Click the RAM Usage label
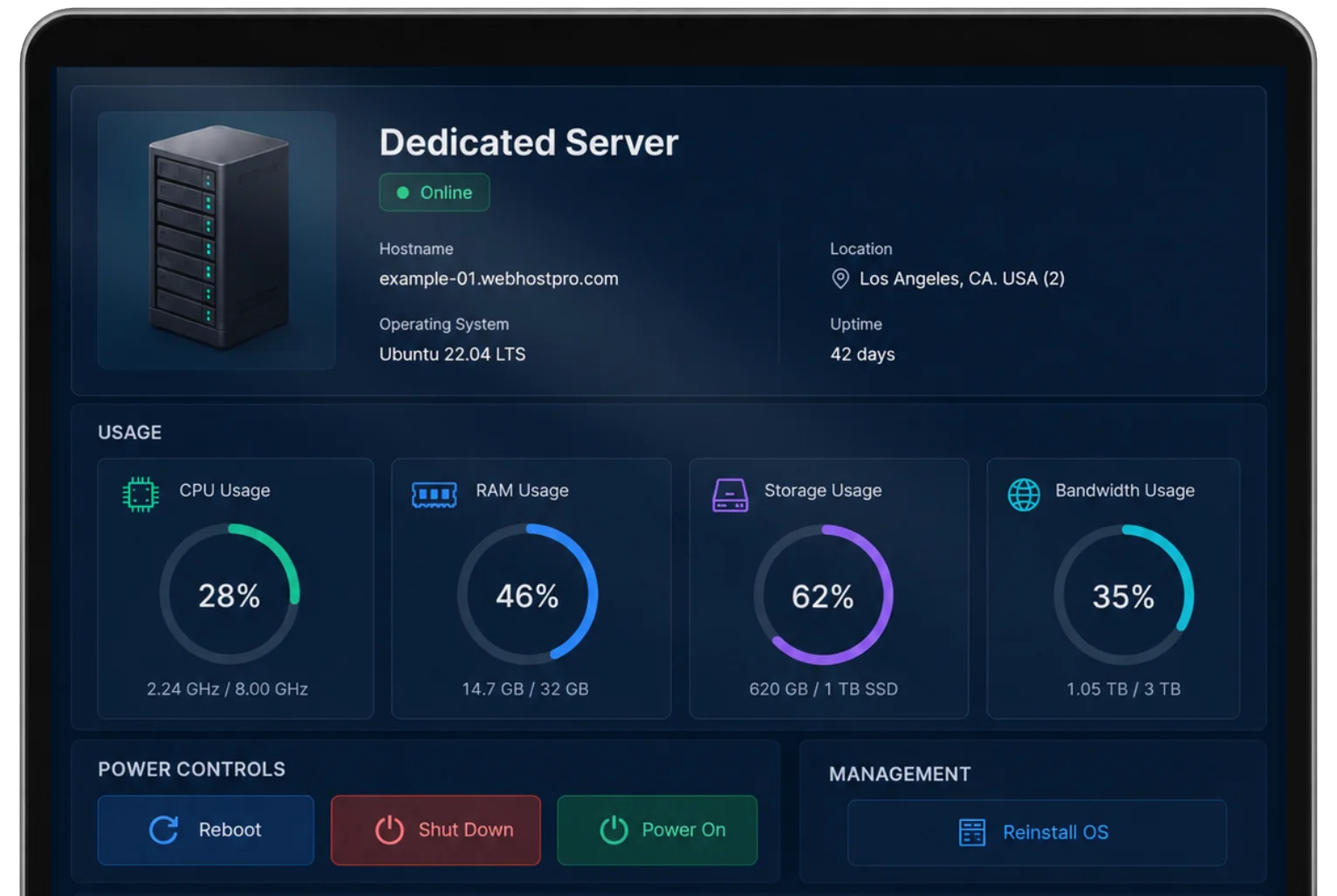Viewport: 1337px width, 896px height. coord(522,490)
